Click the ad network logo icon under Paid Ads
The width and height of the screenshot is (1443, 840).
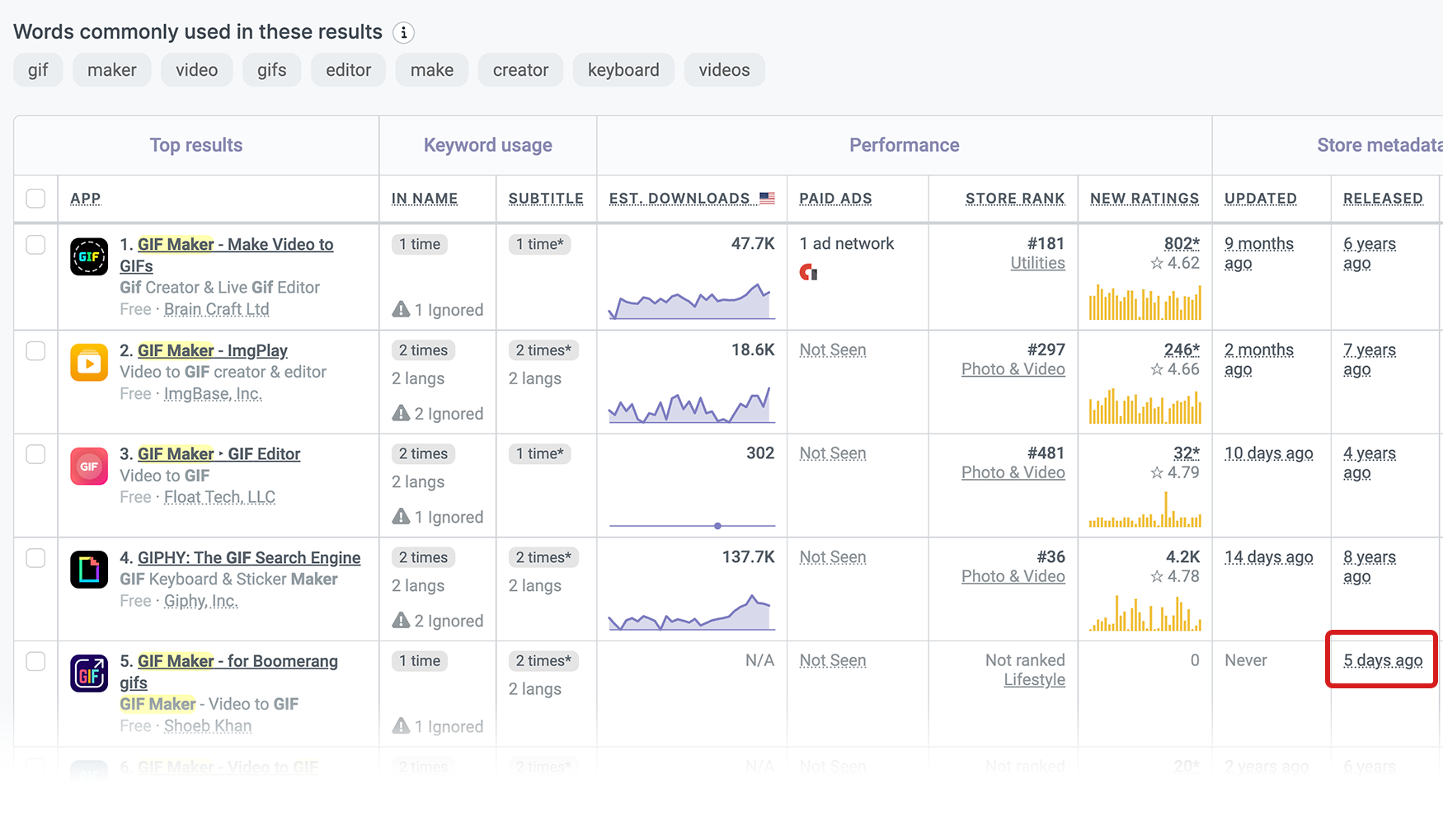(x=808, y=272)
